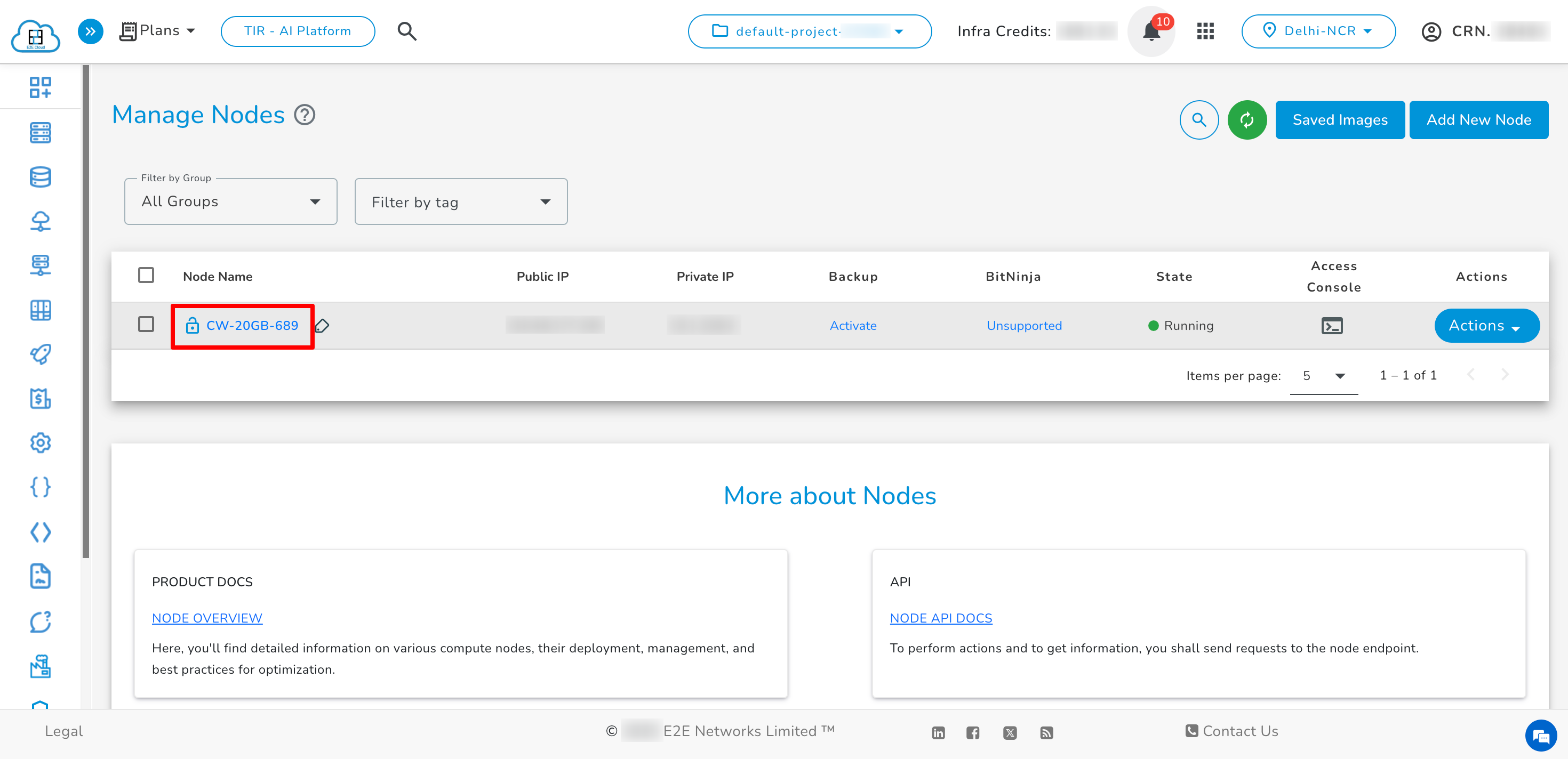This screenshot has height=759, width=1568.
Task: Select the checkbox beside CW-20GB-689
Action: click(146, 325)
